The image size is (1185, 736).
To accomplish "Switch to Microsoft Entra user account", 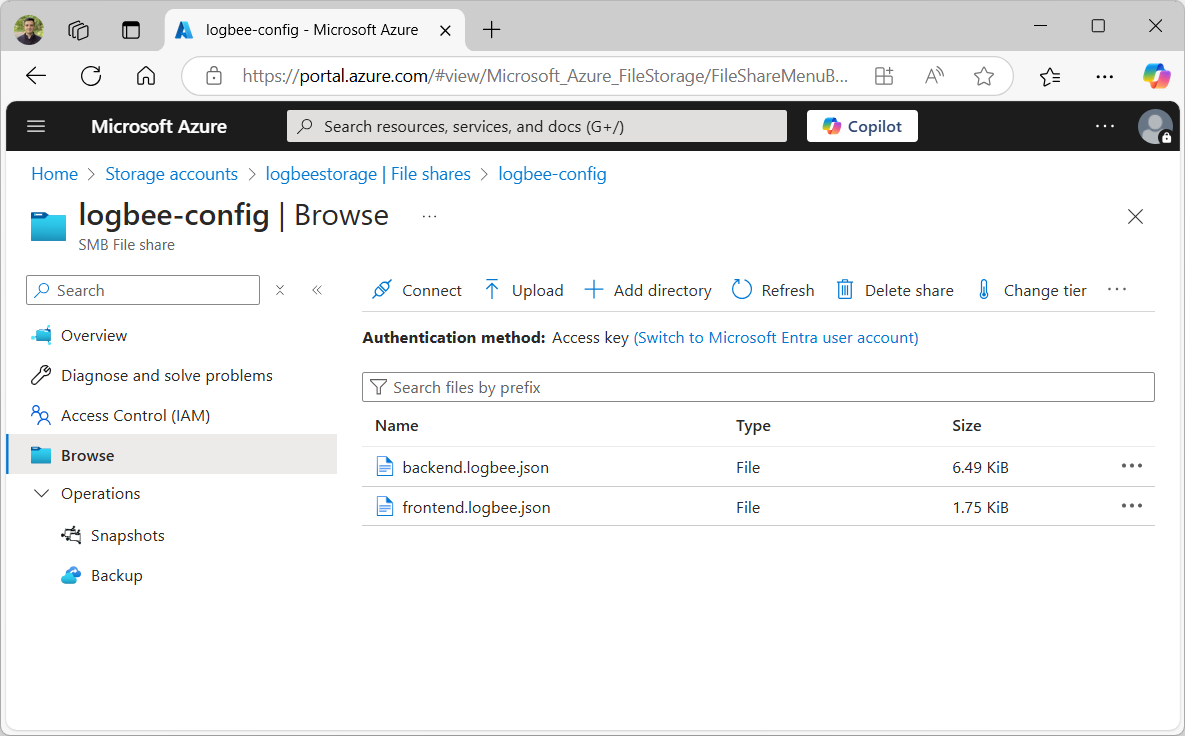I will click(x=776, y=338).
